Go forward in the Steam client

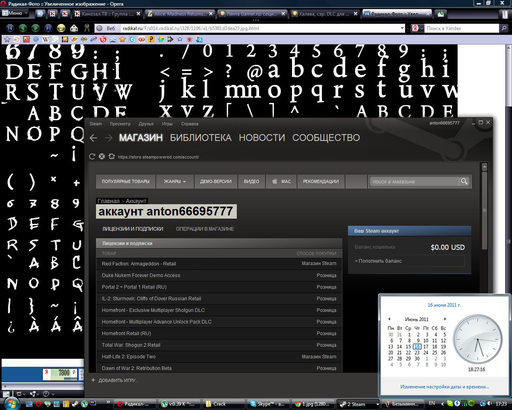pyautogui.click(x=108, y=138)
